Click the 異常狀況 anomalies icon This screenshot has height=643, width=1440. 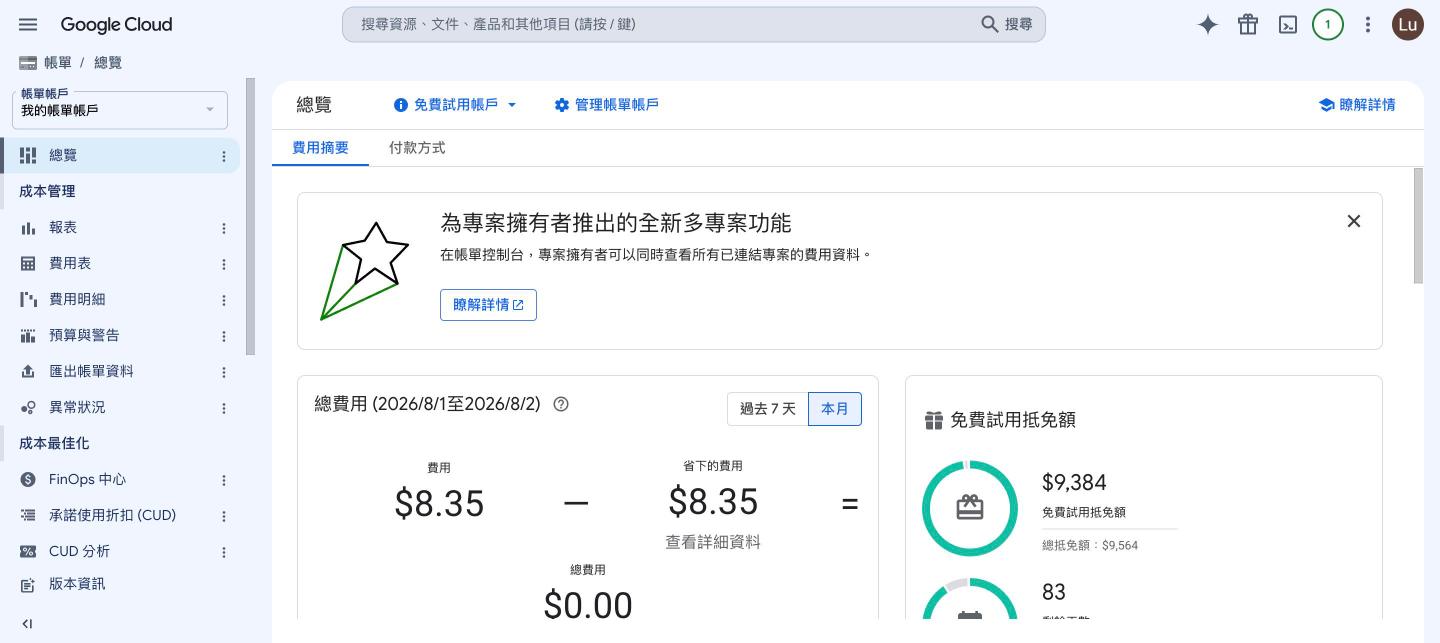[x=28, y=408]
